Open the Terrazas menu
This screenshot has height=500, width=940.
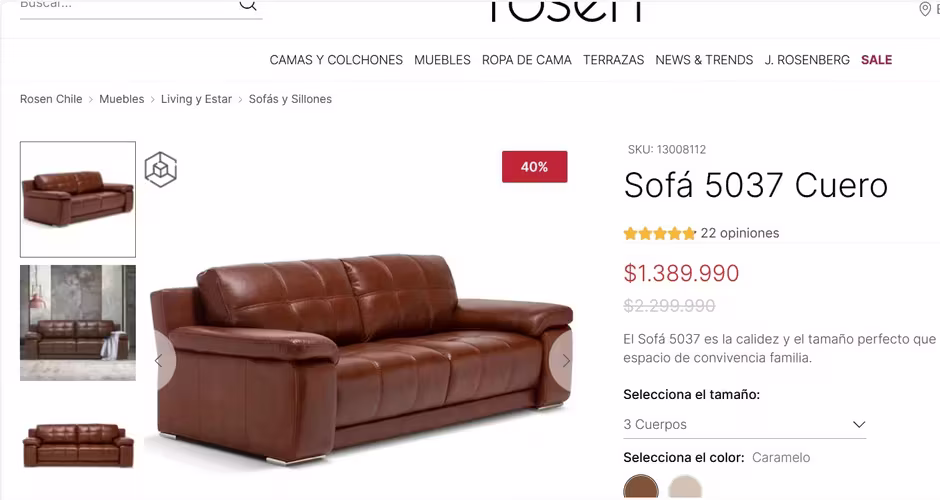pyautogui.click(x=613, y=60)
